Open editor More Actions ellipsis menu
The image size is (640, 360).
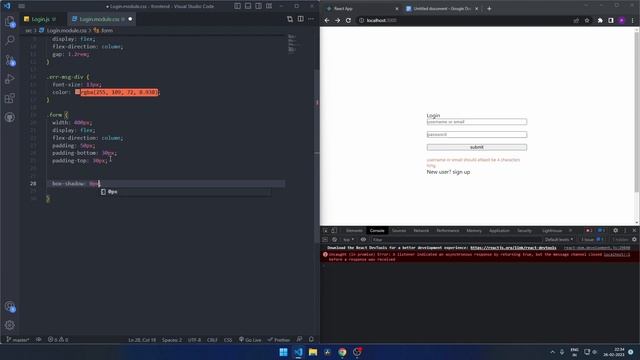tap(311, 19)
